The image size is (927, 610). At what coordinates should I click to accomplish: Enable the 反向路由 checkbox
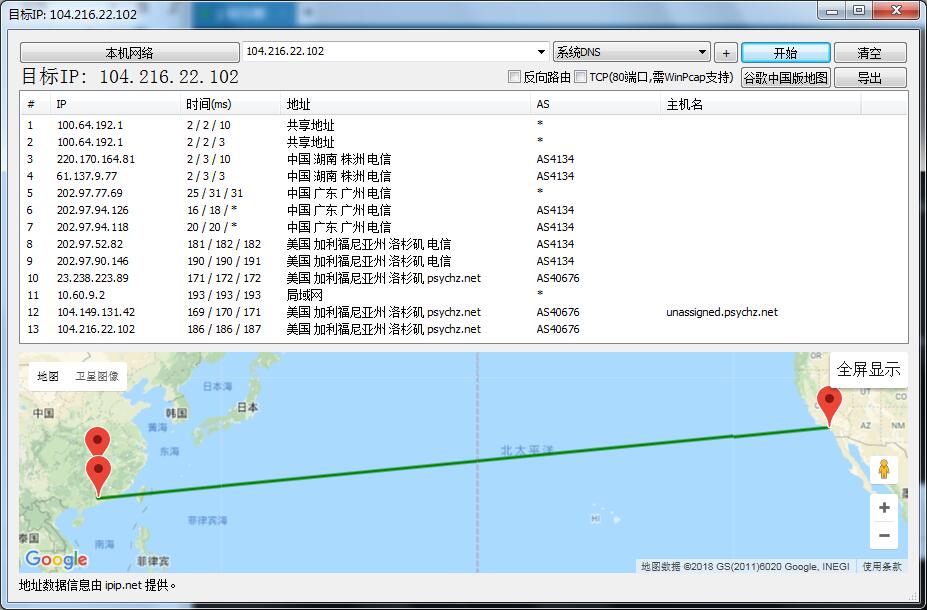point(515,77)
